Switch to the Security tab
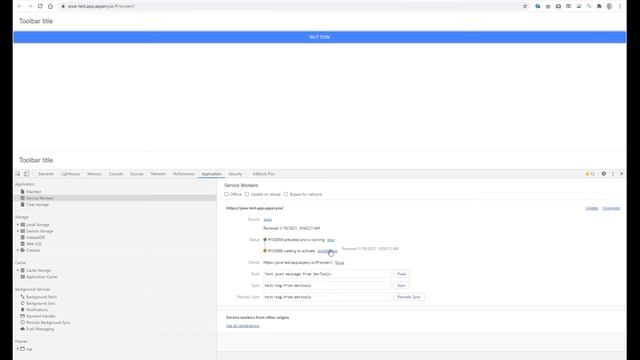 pos(235,174)
